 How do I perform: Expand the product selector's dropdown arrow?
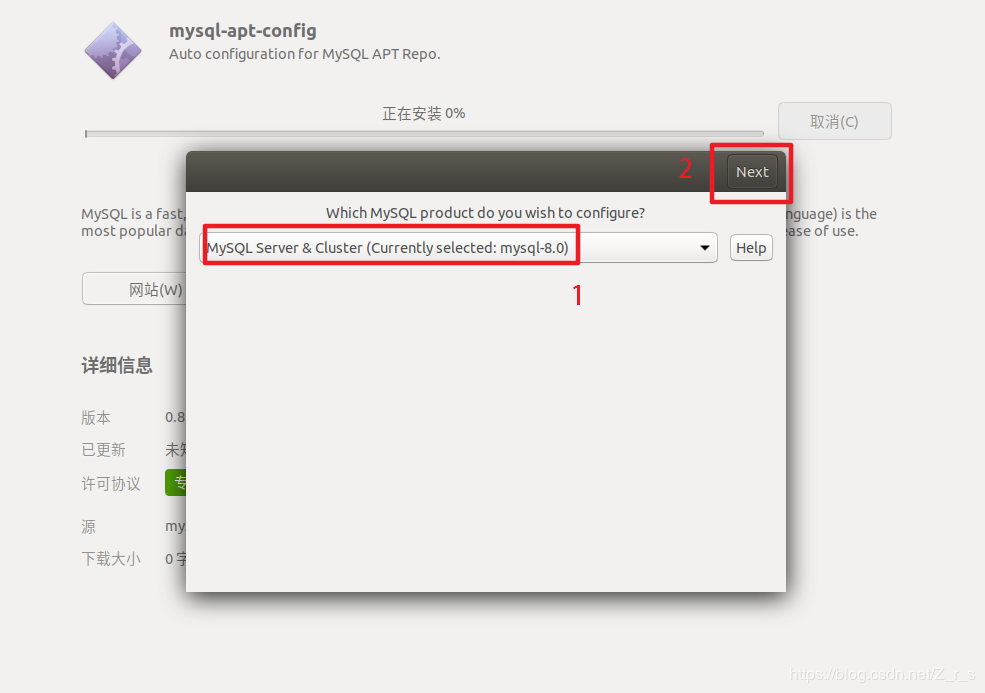click(705, 248)
